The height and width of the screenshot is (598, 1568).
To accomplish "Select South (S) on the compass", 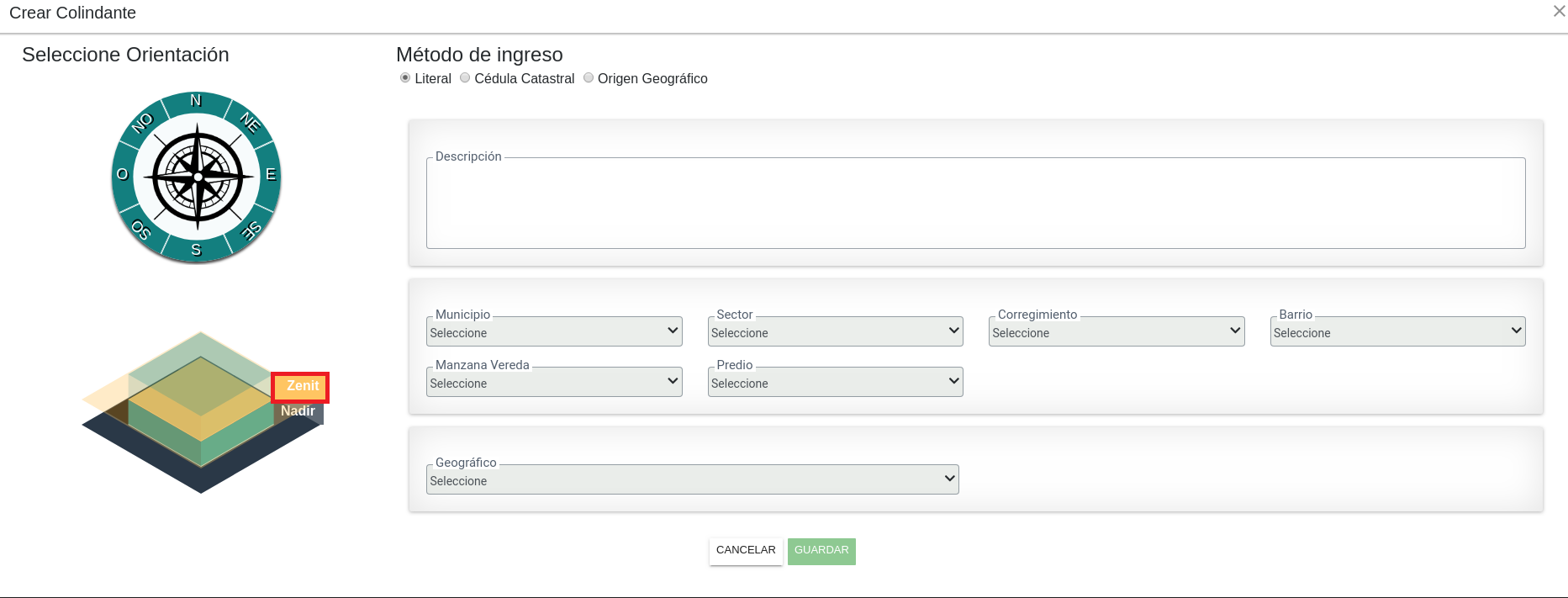I will point(196,250).
